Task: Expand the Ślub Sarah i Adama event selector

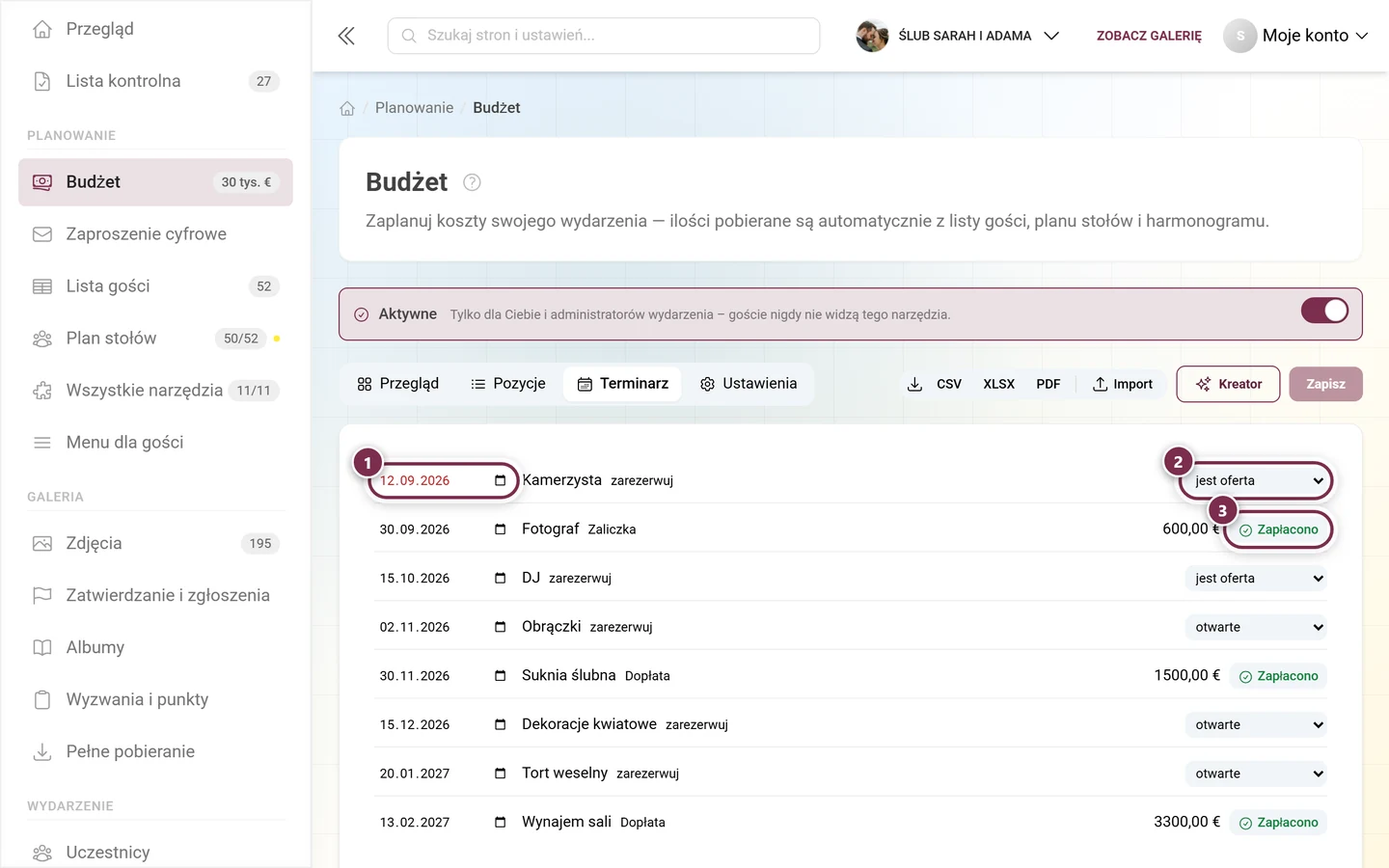Action: (958, 36)
